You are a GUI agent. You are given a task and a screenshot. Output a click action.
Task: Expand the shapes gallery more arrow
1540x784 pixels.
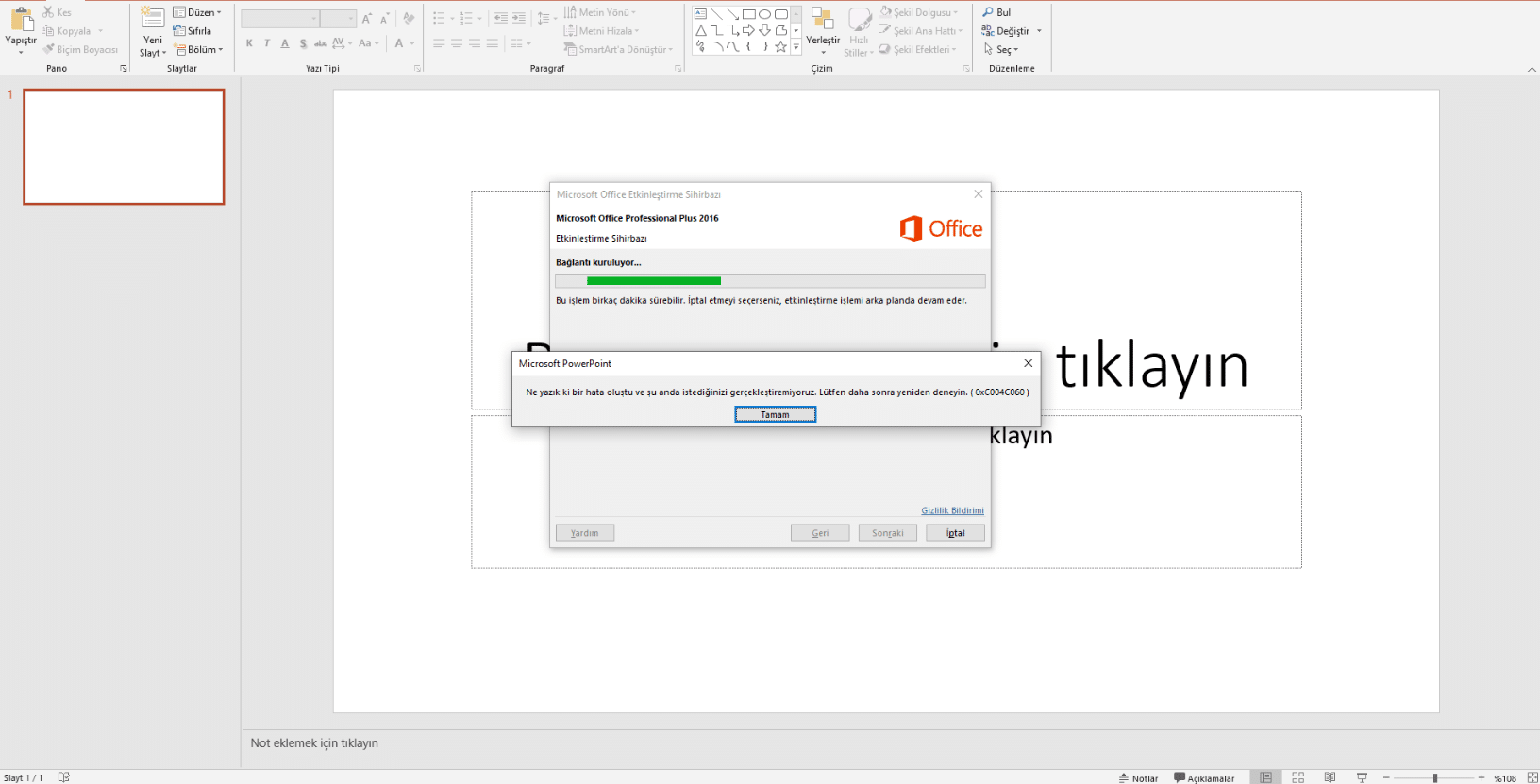tap(796, 47)
